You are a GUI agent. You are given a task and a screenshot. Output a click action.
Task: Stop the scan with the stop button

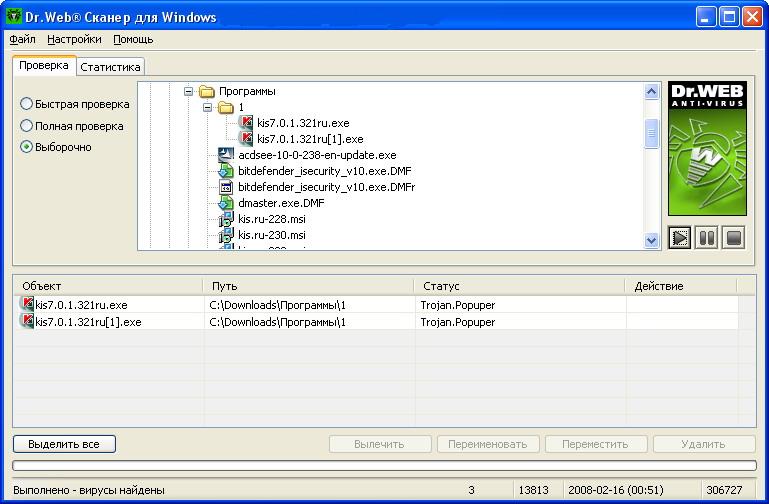(734, 238)
